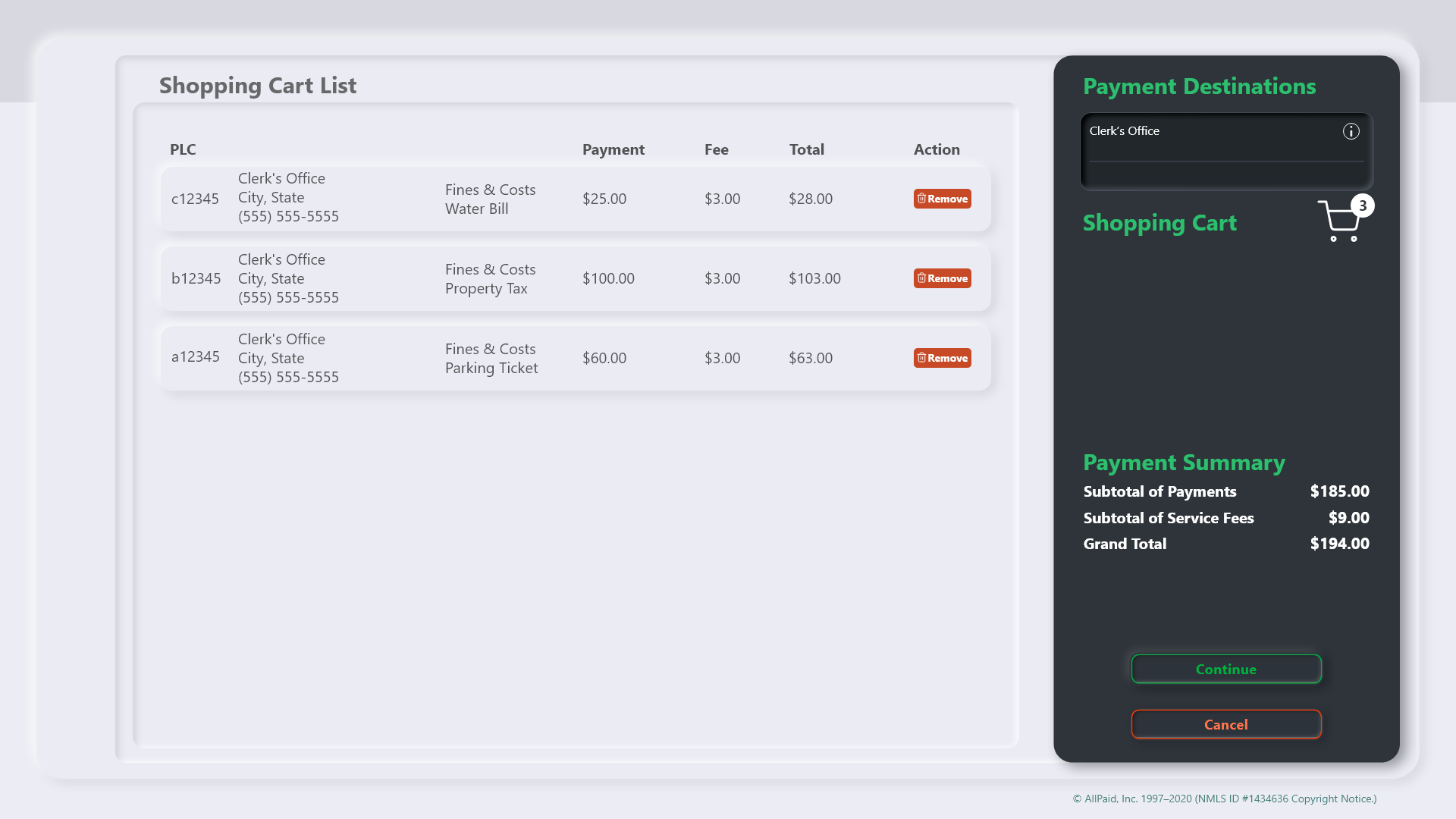Screen dimensions: 1456x819
Task: Click the $103.00 total value
Action: click(x=814, y=278)
